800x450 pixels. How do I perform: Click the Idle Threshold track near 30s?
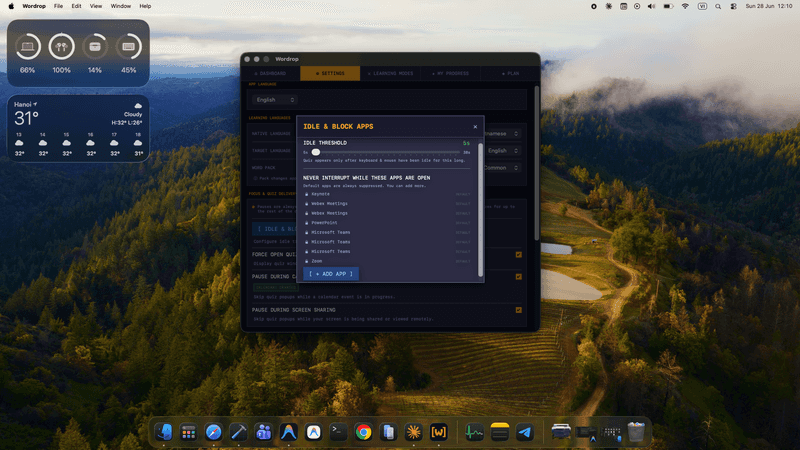(455, 152)
